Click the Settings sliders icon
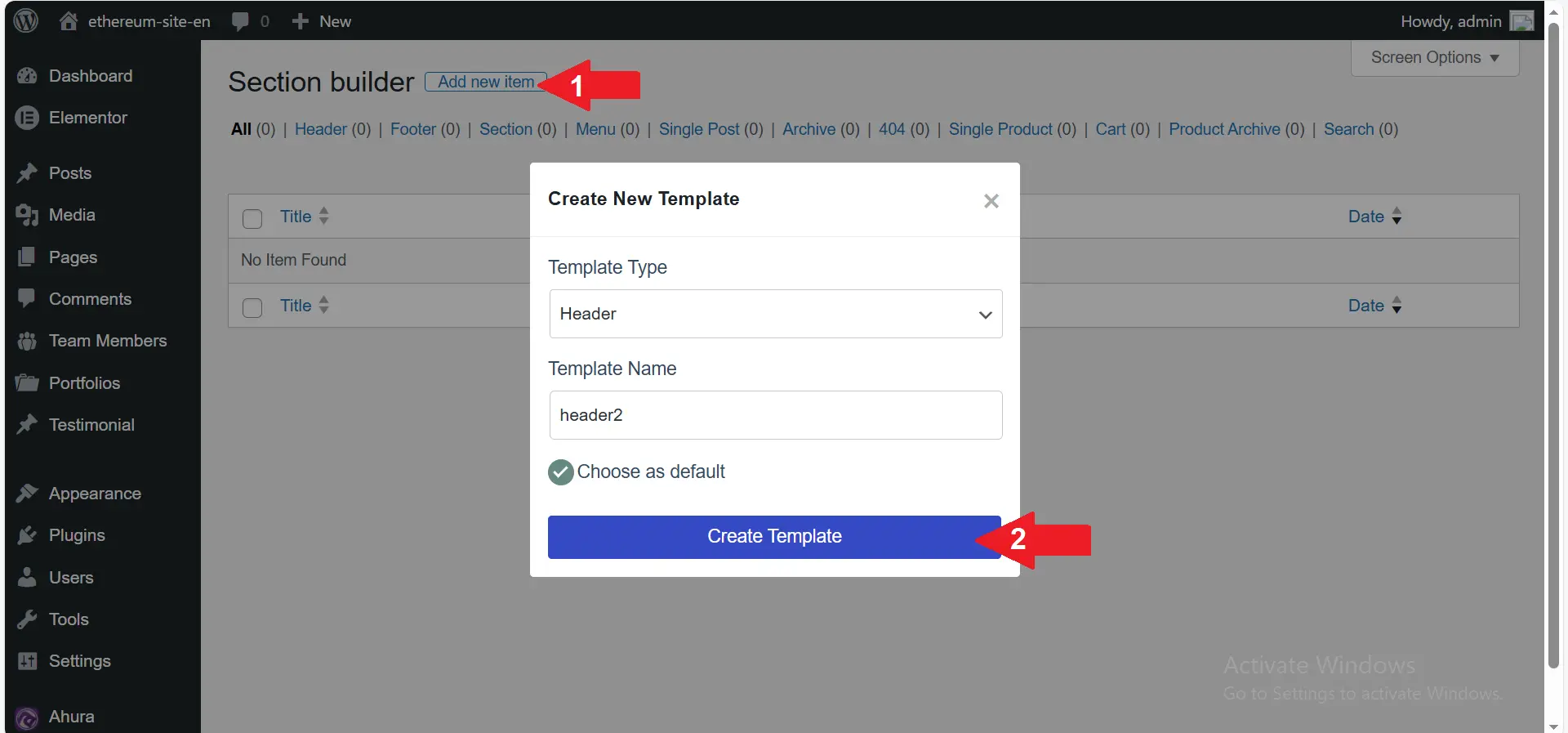The image size is (1568, 733). 27,661
